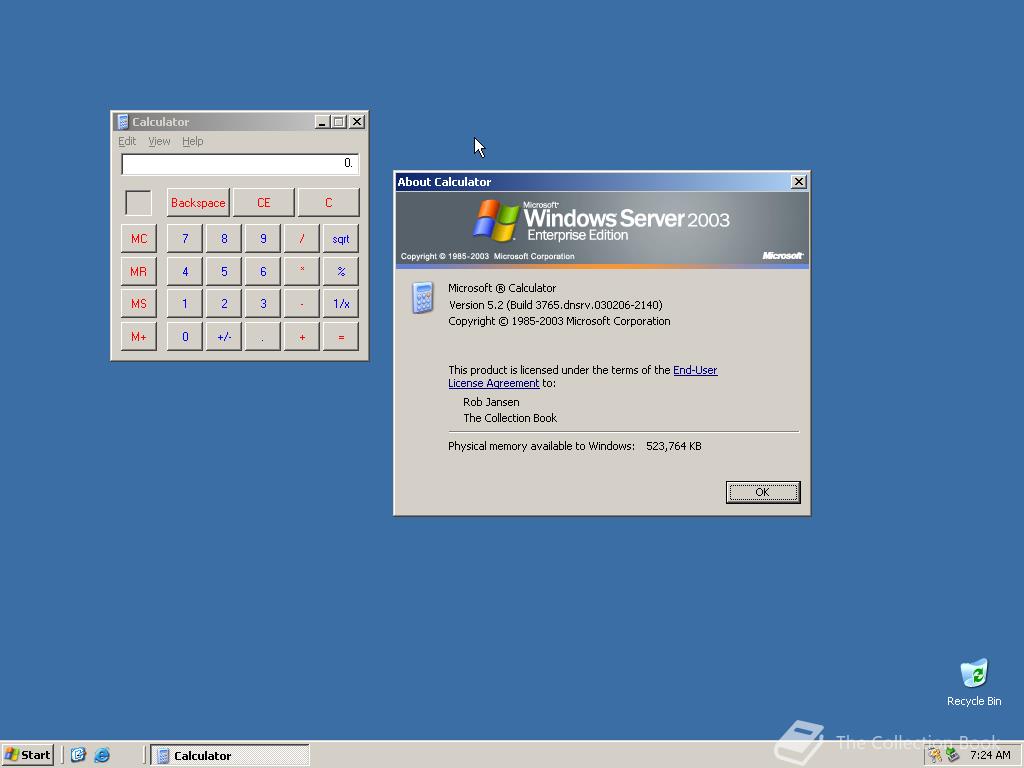The image size is (1024, 768).
Task: Open the Start menu
Action: tap(27, 755)
